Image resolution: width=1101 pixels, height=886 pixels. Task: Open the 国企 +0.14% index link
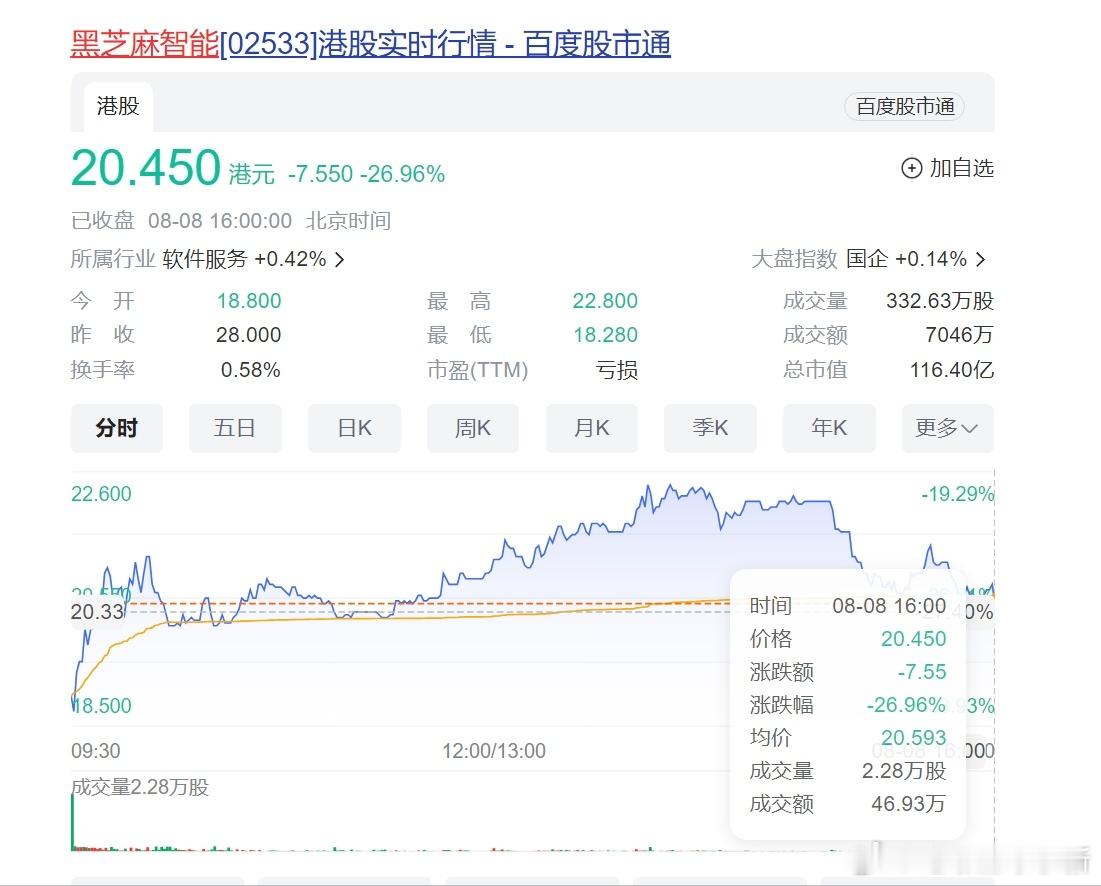click(906, 259)
